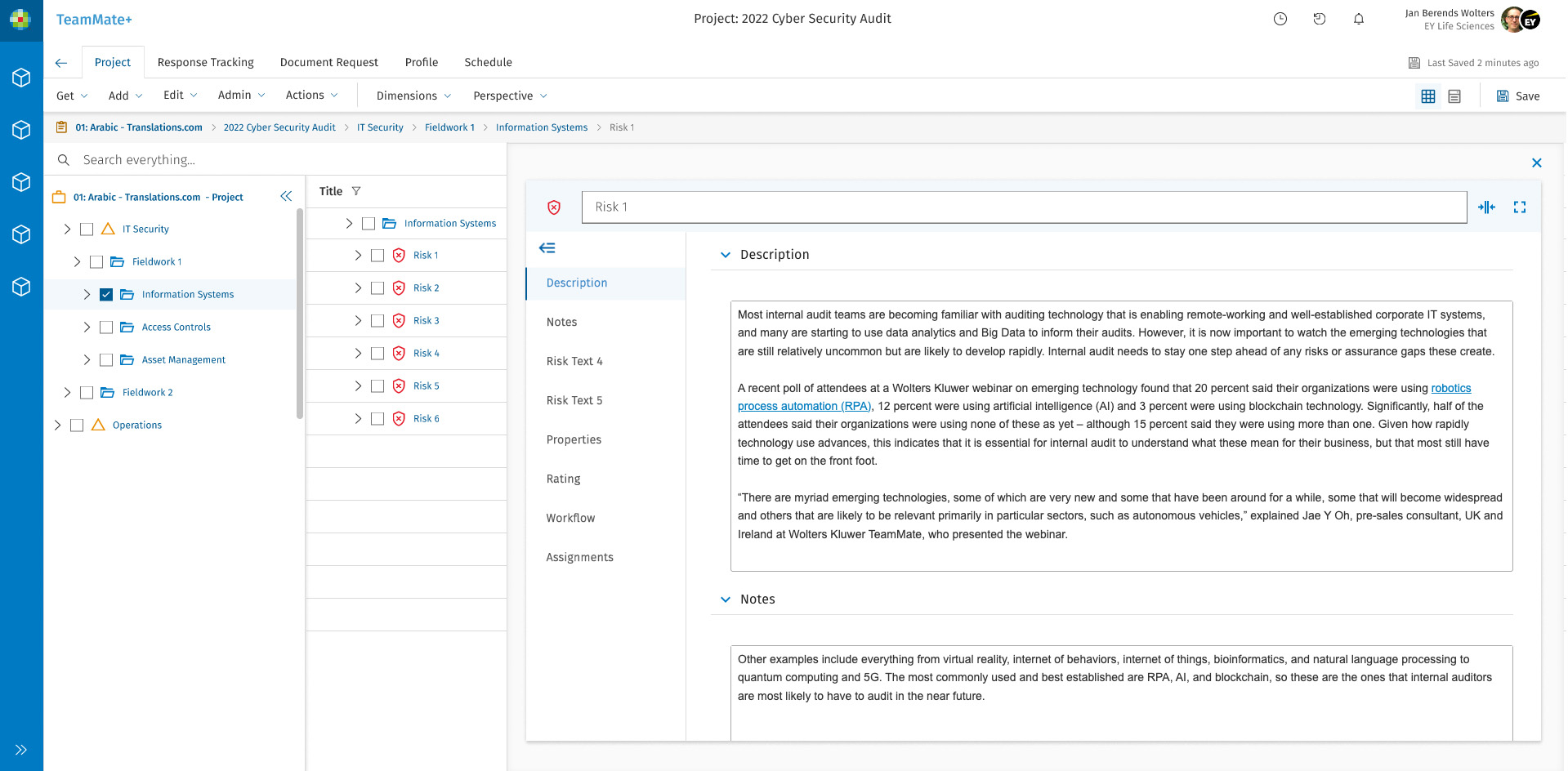Click the back arrow icon
Viewport: 1568px width, 771px height.
[61, 63]
